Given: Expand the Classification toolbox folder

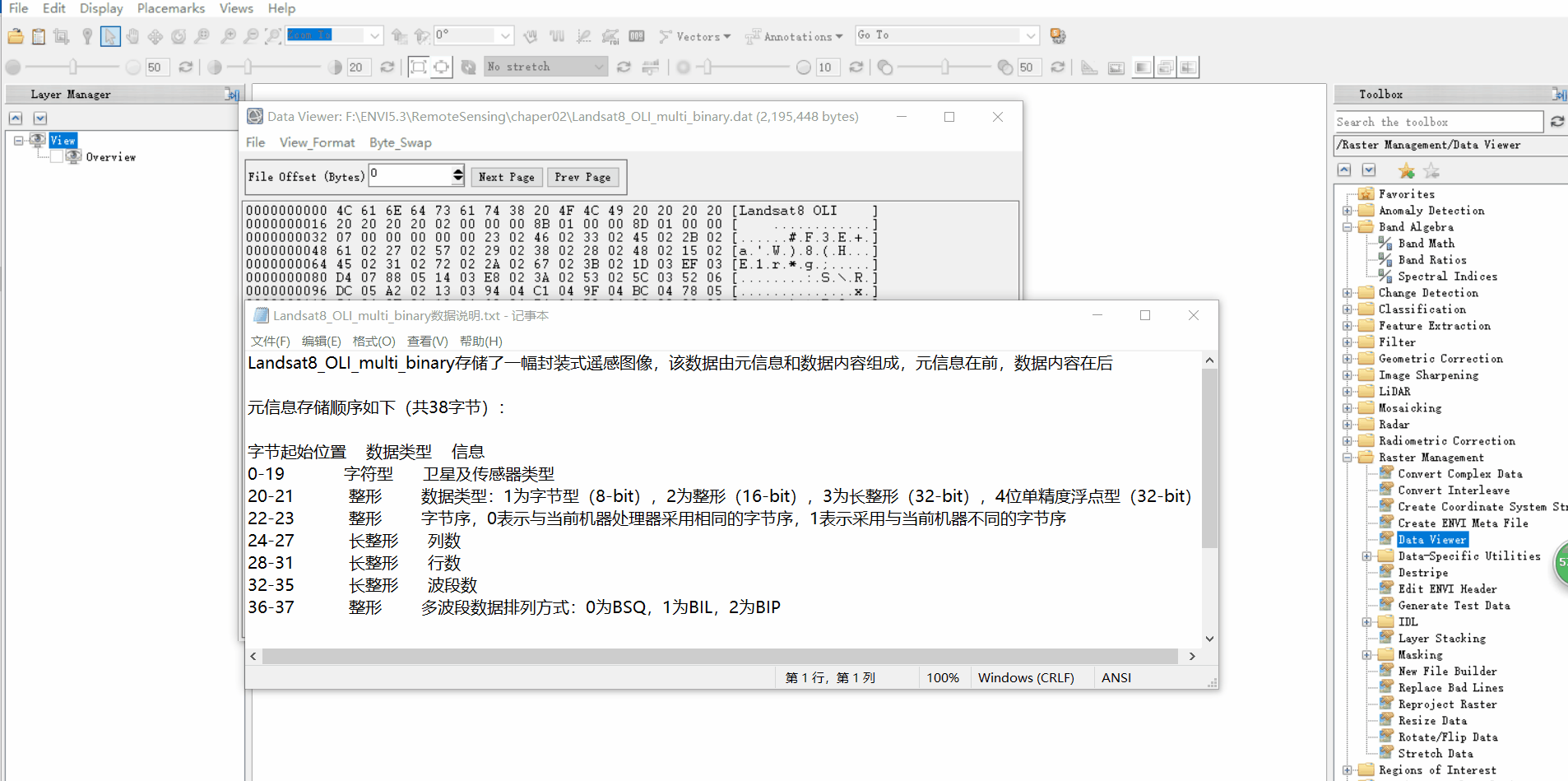Looking at the screenshot, I should coord(1348,309).
